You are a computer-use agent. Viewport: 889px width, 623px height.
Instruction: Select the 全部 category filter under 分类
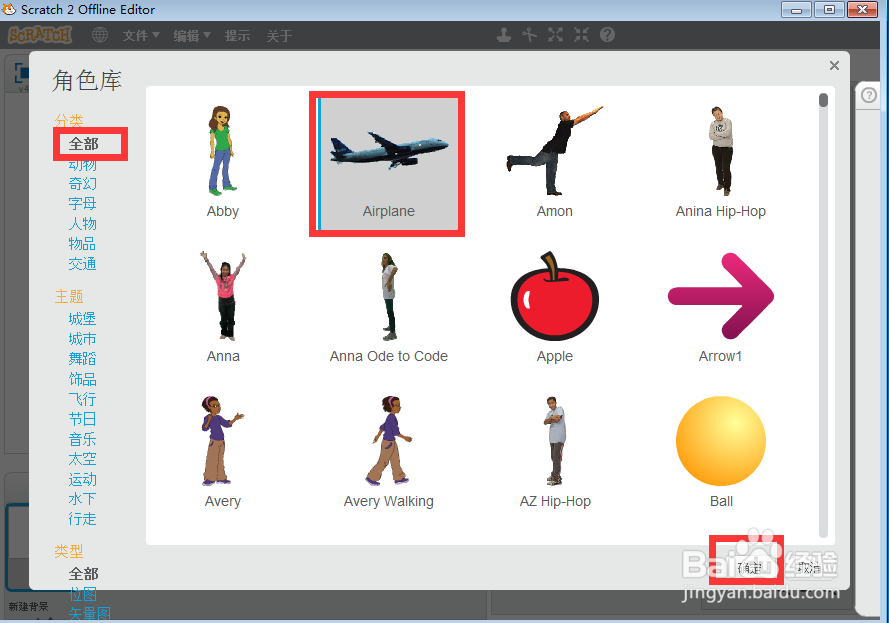(x=84, y=144)
